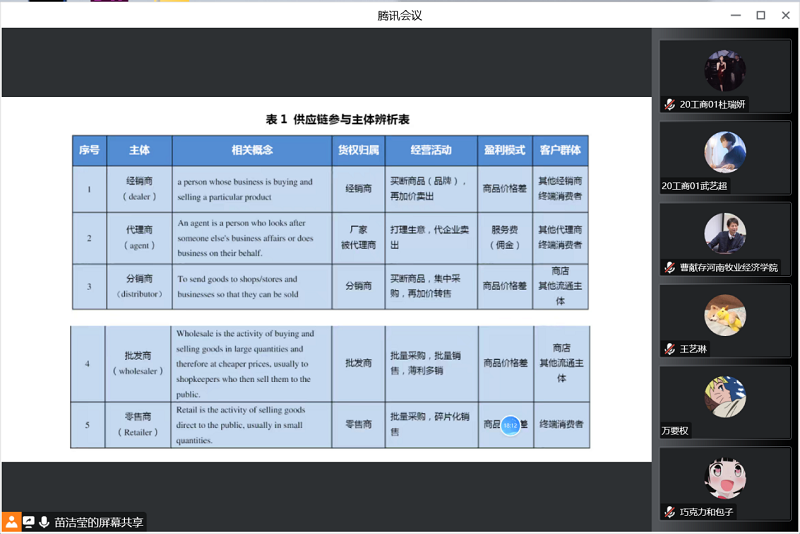Screen dimensions: 800x534
Task: Click the orange host avatar icon
Action: pos(11,522)
